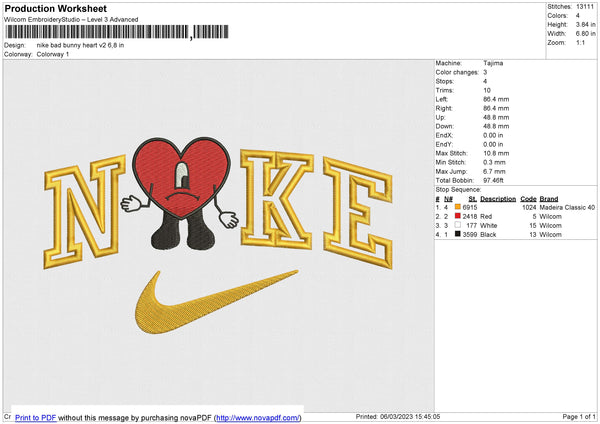The image size is (600, 424).
Task: Select the black 3599 color swatch
Action: click(x=458, y=234)
